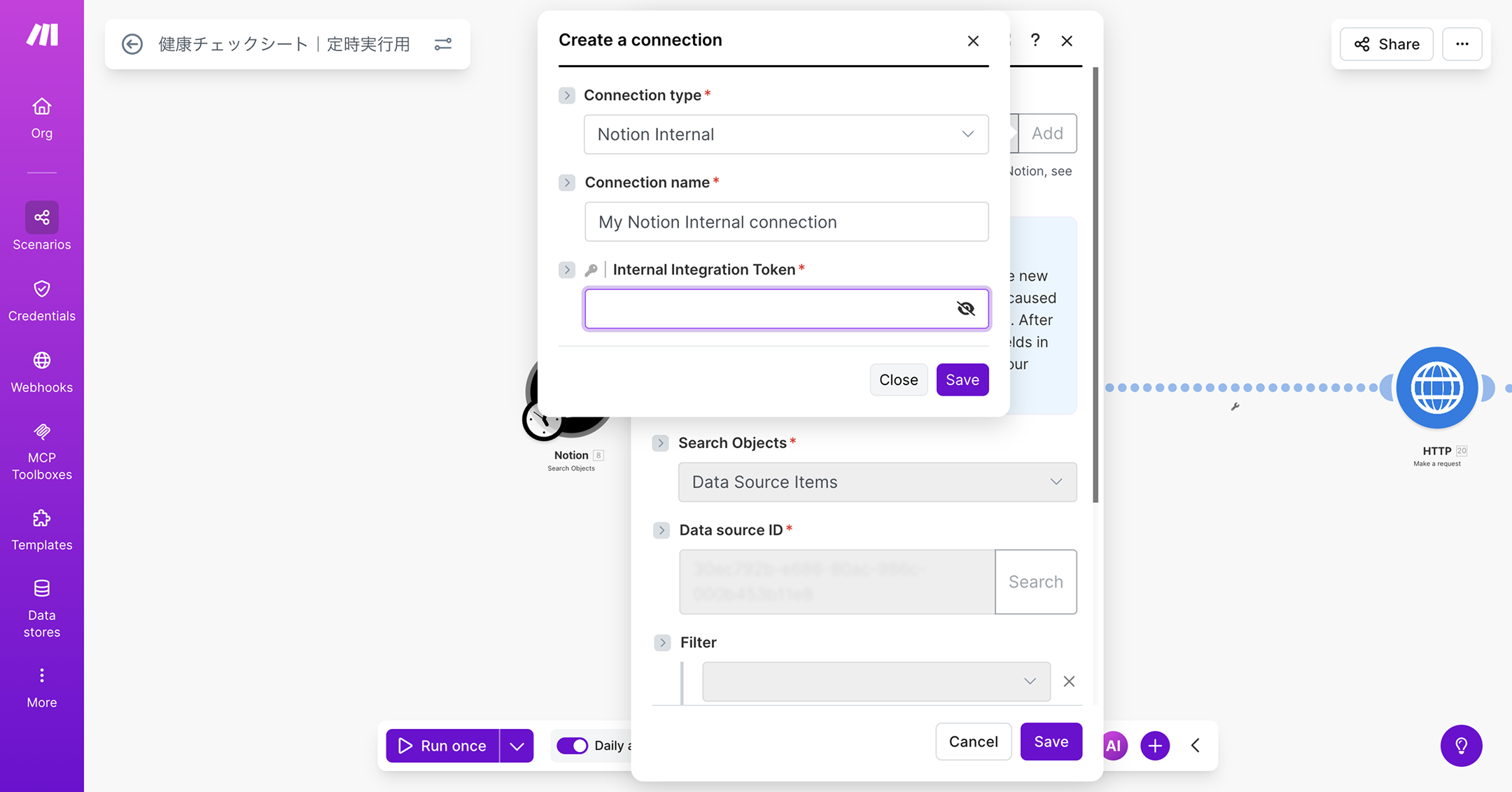Viewport: 1512px width, 792px height.
Task: Open Webhooks from the sidebar
Action: pyautogui.click(x=41, y=372)
